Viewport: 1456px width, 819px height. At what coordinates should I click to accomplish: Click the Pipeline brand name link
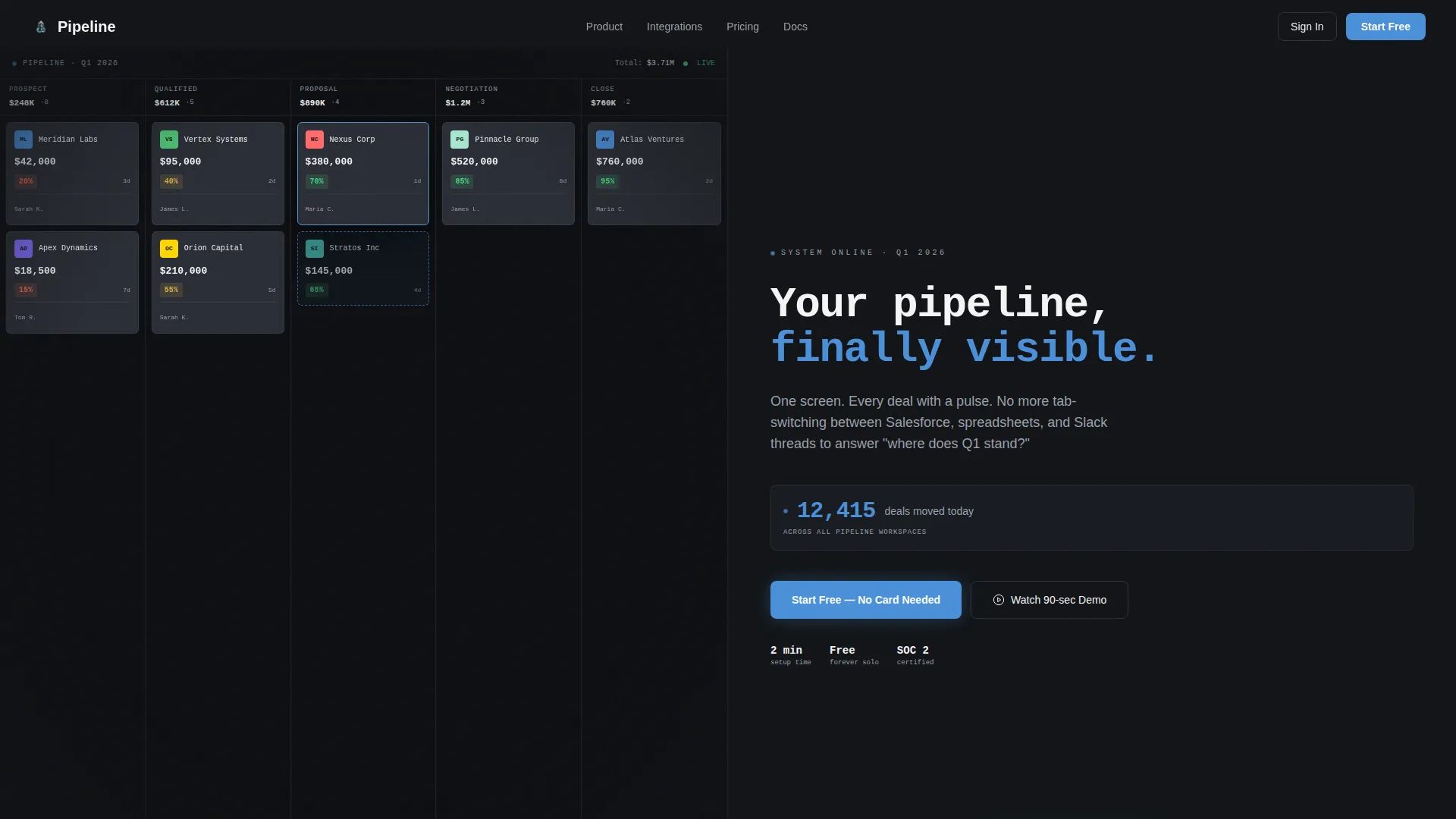pyautogui.click(x=86, y=27)
